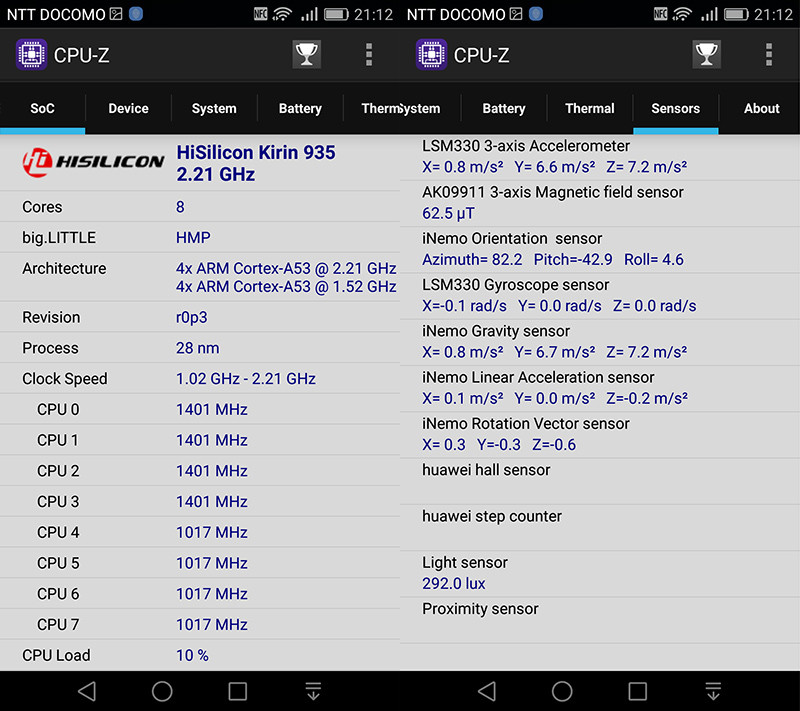Tap hide navigation bar arrow on right screen
Image resolution: width=800 pixels, height=711 pixels.
click(x=713, y=691)
